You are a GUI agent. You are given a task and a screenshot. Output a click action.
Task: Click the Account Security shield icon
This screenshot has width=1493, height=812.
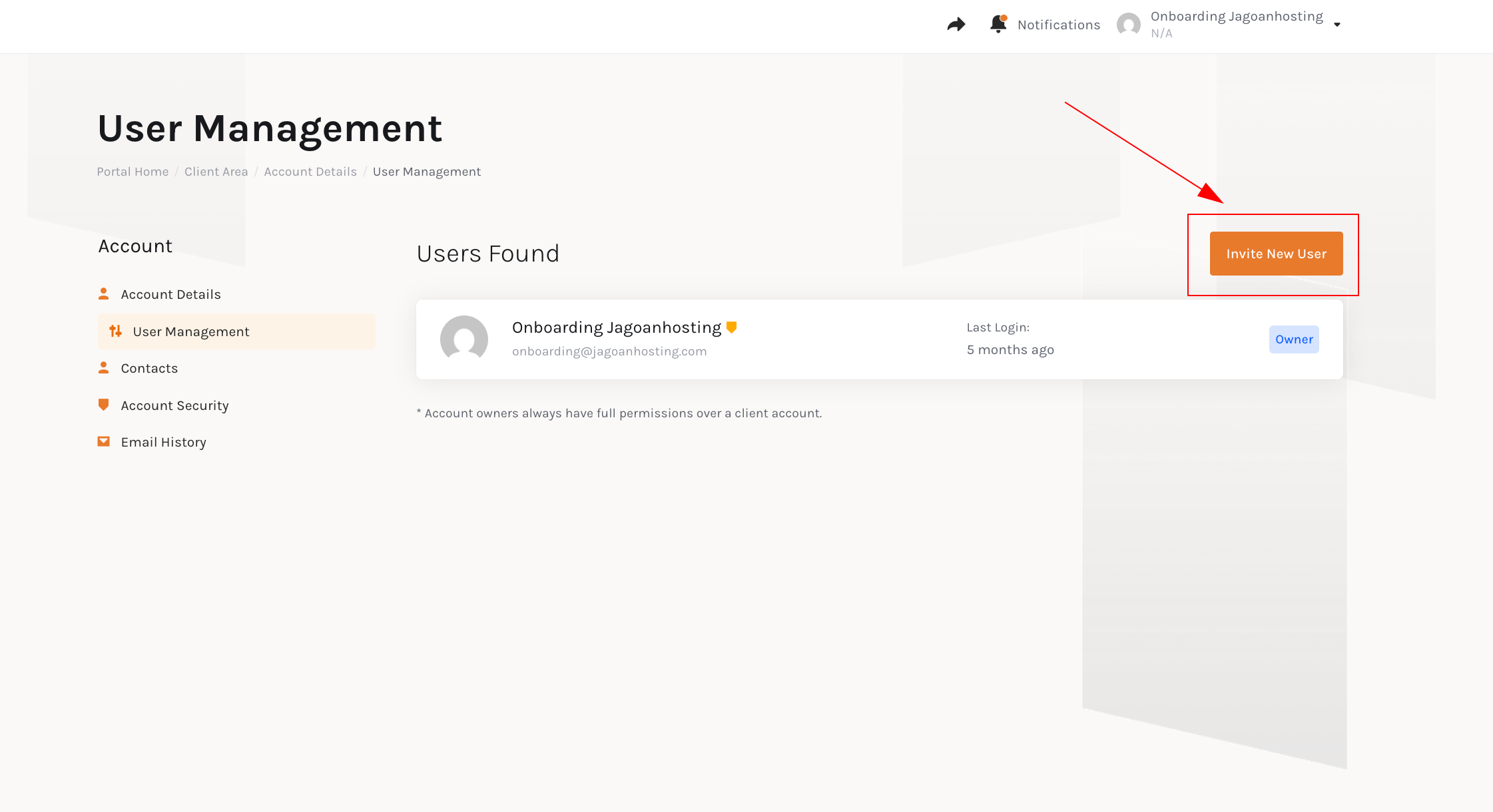coord(104,405)
